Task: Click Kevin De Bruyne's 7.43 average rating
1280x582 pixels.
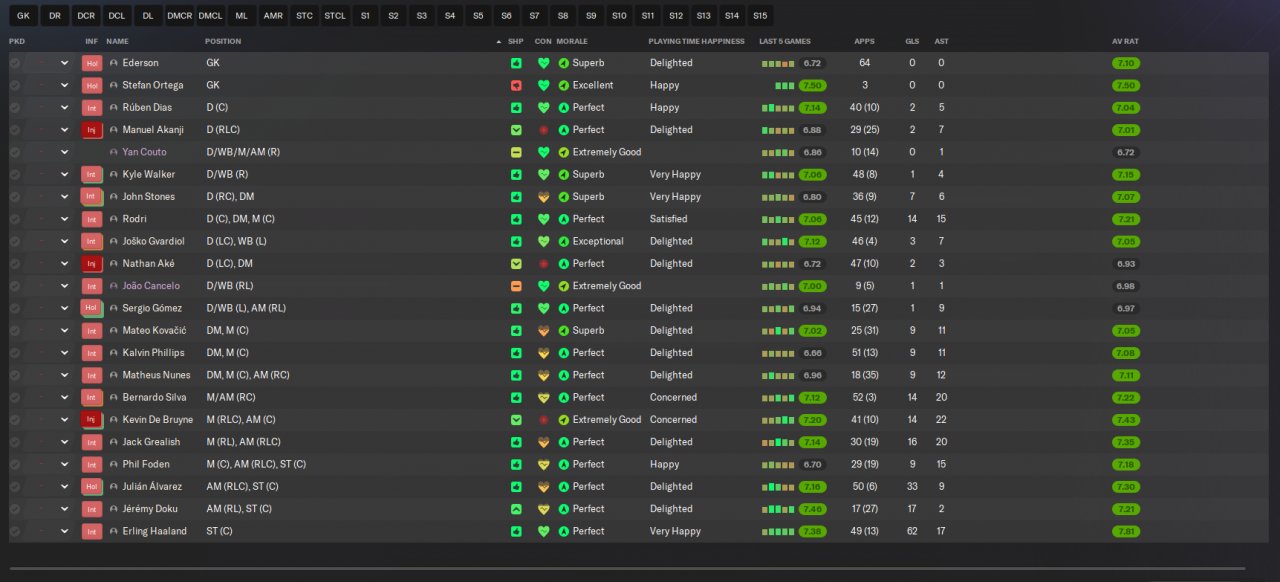Action: tap(1126, 420)
